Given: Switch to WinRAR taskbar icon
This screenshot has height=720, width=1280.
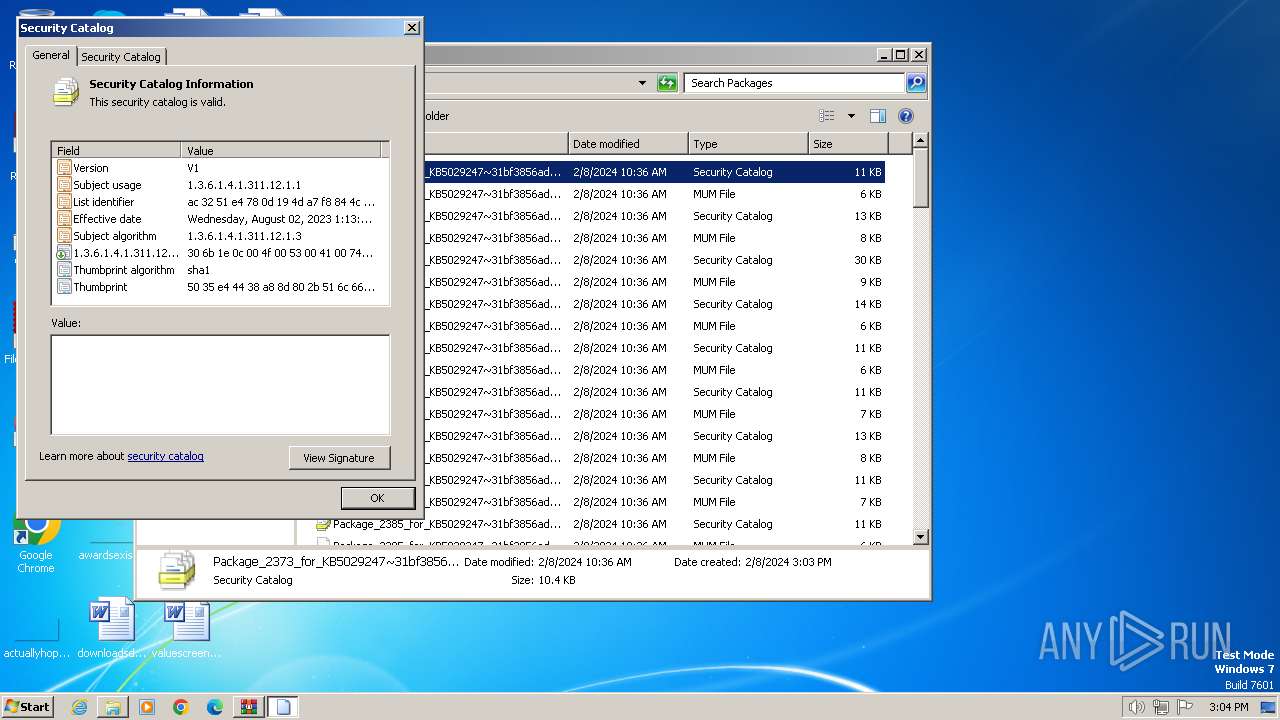Looking at the screenshot, I should (x=249, y=707).
